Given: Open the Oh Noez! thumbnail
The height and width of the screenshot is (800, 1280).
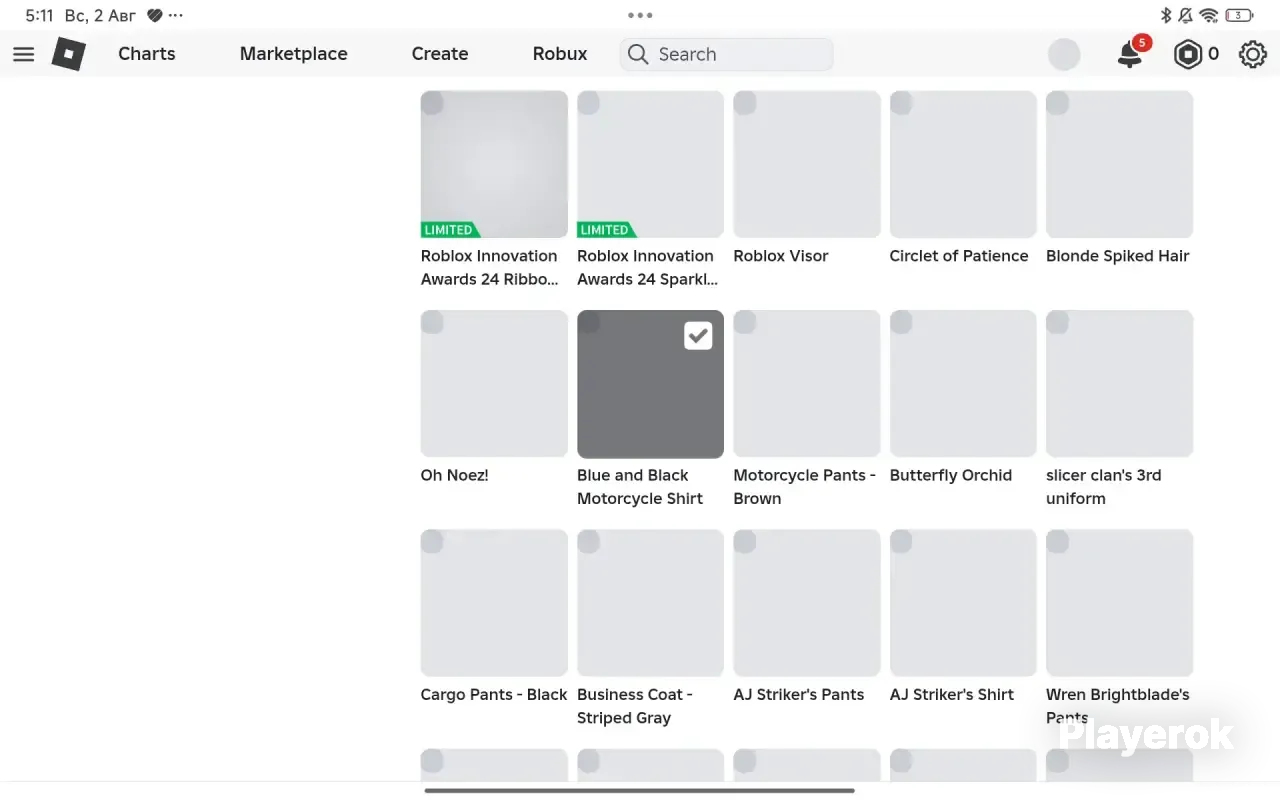Looking at the screenshot, I should (x=494, y=384).
